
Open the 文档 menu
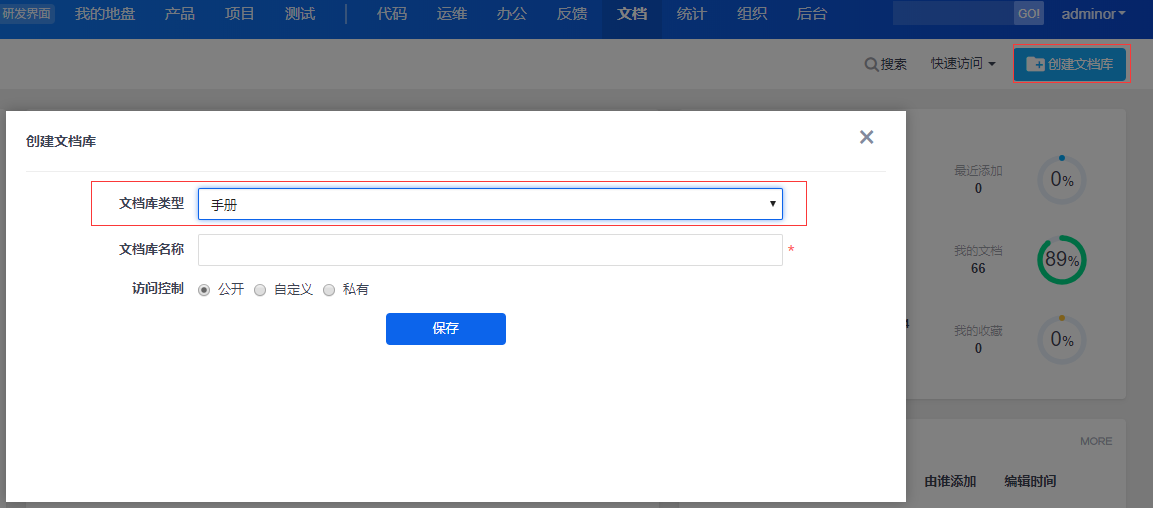tap(632, 14)
